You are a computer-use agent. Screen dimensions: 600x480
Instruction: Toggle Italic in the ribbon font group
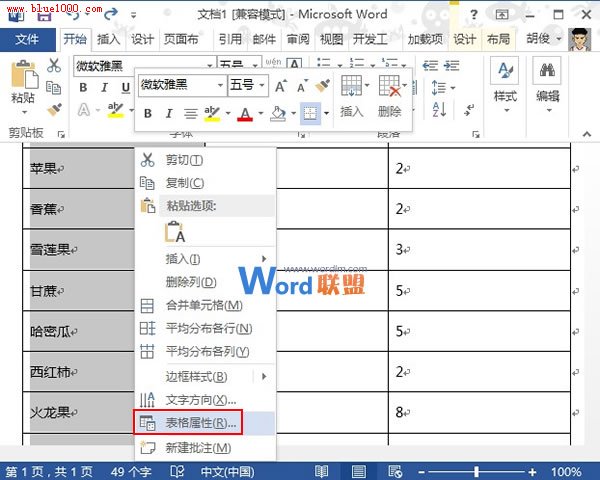[104, 88]
